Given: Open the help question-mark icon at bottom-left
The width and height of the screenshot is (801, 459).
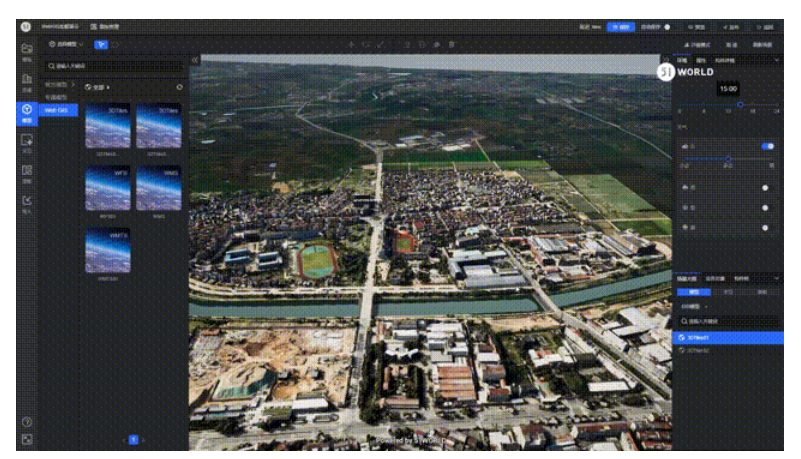Looking at the screenshot, I should click(26, 422).
